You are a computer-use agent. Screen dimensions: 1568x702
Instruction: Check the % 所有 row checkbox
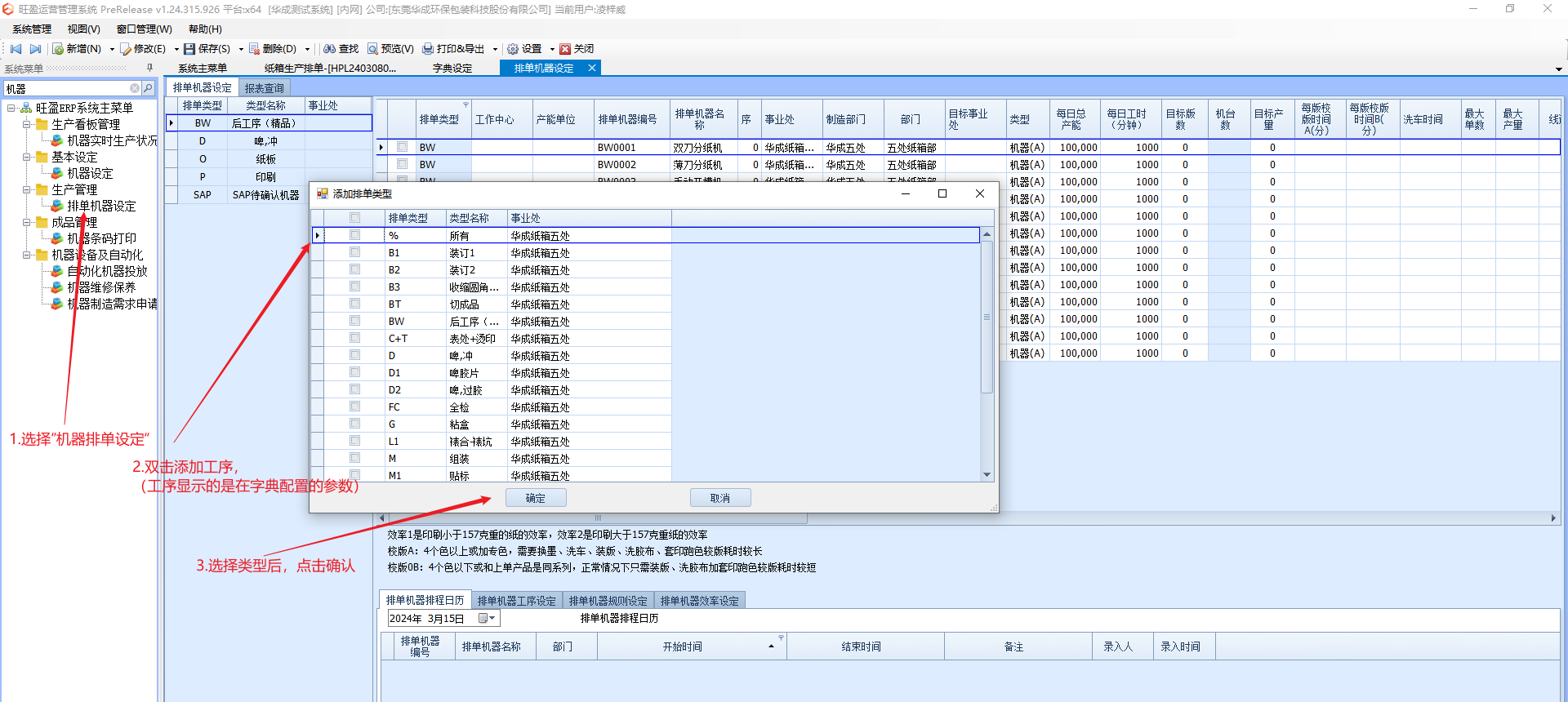[x=354, y=235]
